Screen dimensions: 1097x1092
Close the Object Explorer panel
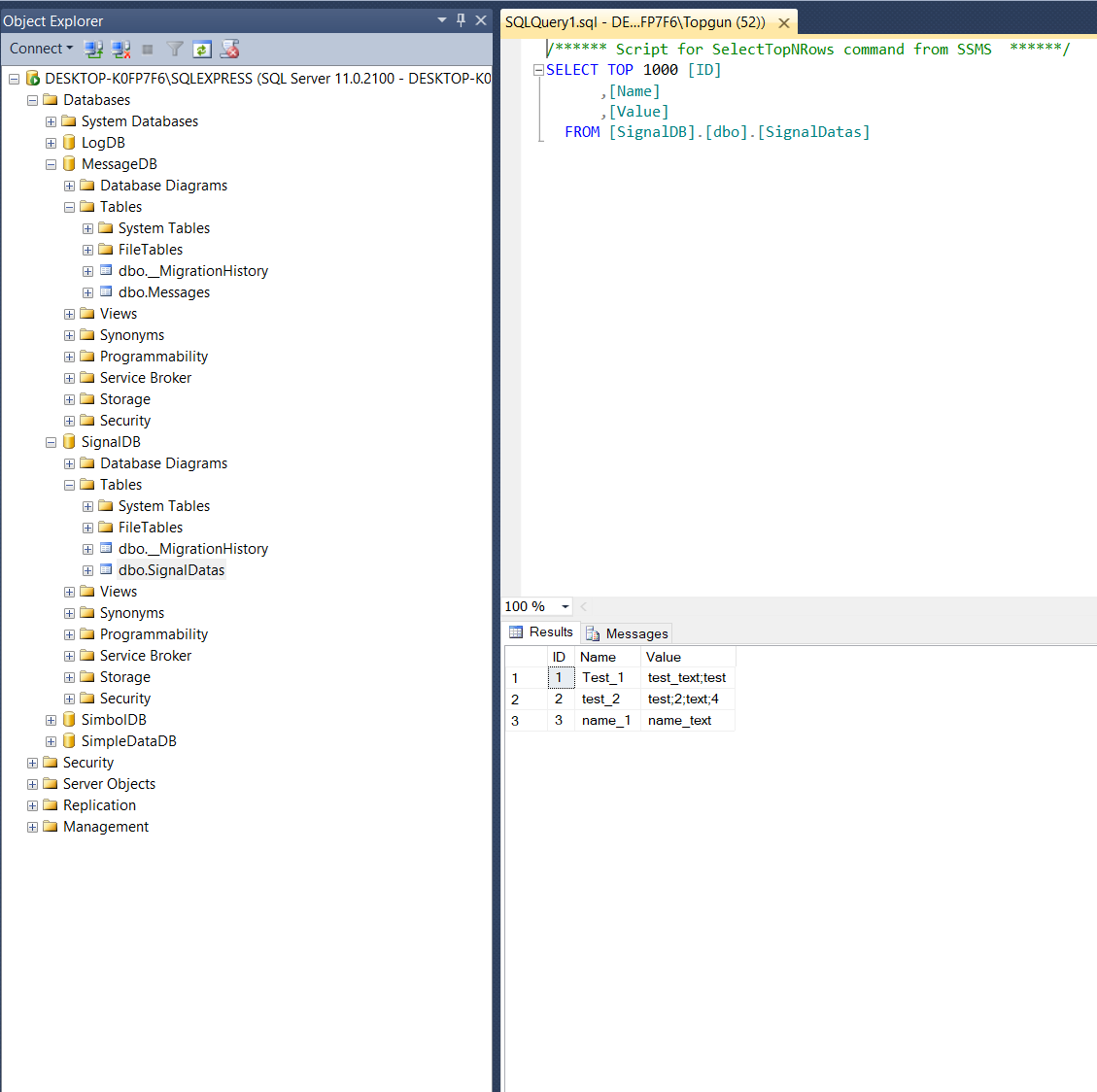point(481,20)
